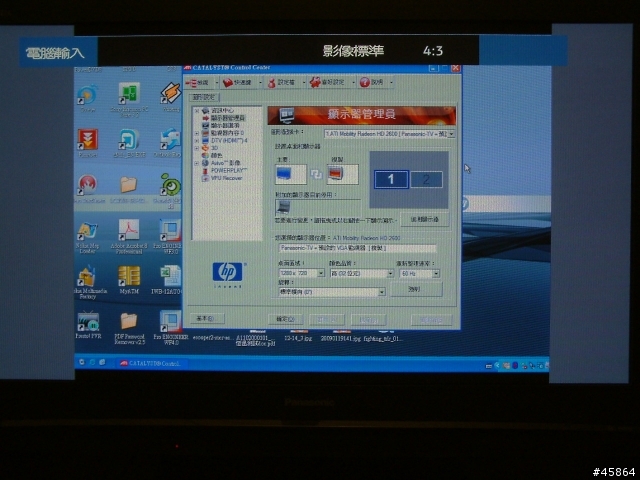Image resolution: width=640 pixels, height=480 pixels.
Task: Expand the Monitor Properties 0 tree node
Action: coord(197,133)
